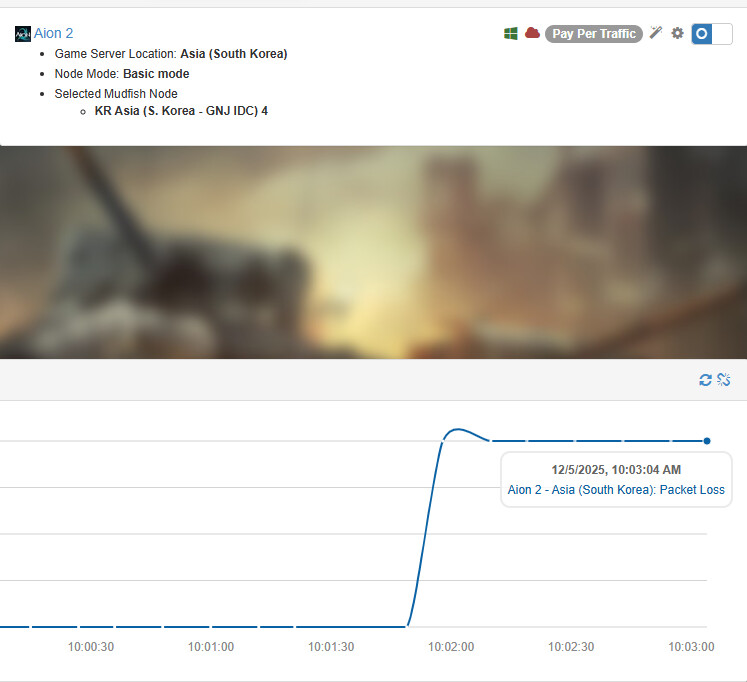
Task: Click the Aion 2 game logo icon
Action: point(23,34)
